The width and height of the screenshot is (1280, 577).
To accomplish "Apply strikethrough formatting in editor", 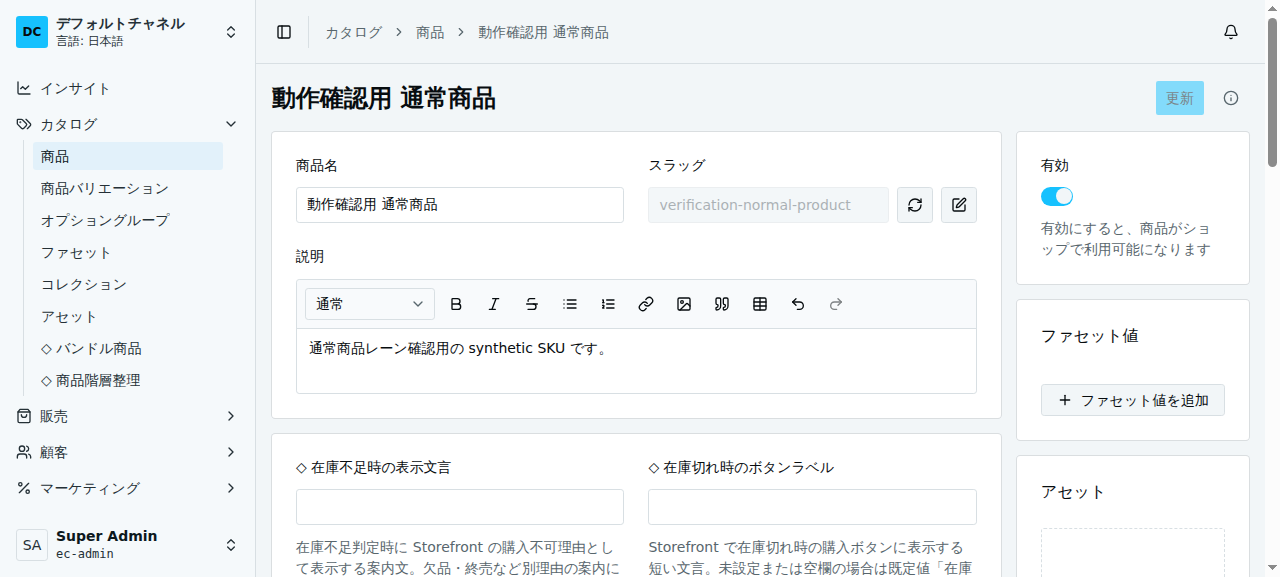I will (532, 304).
